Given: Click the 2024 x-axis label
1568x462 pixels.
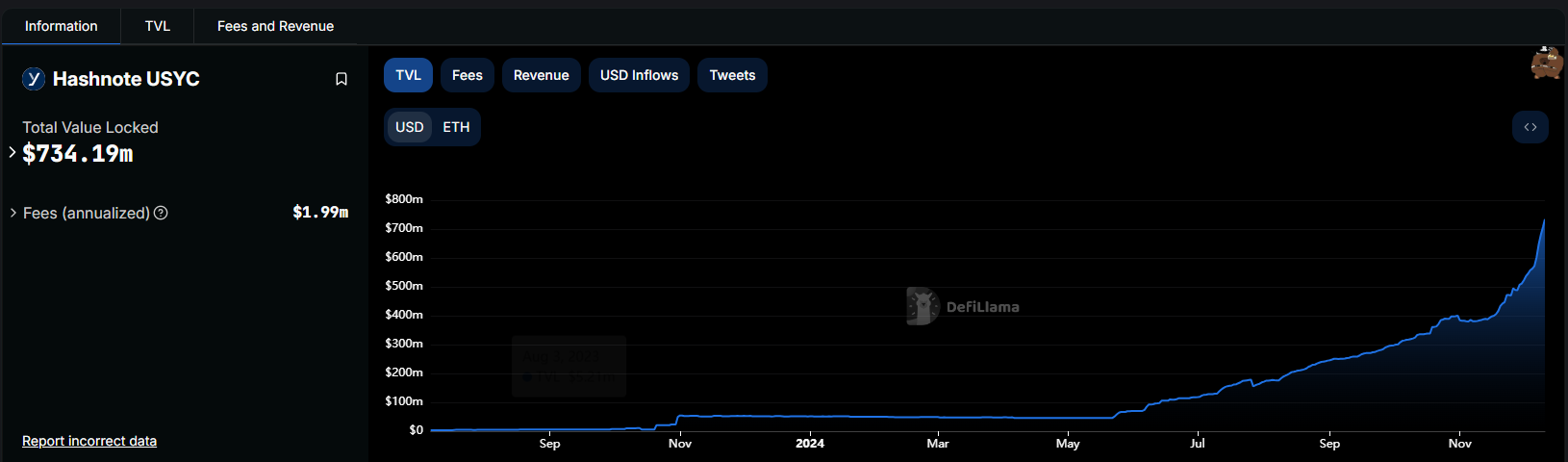Looking at the screenshot, I should tap(810, 443).
